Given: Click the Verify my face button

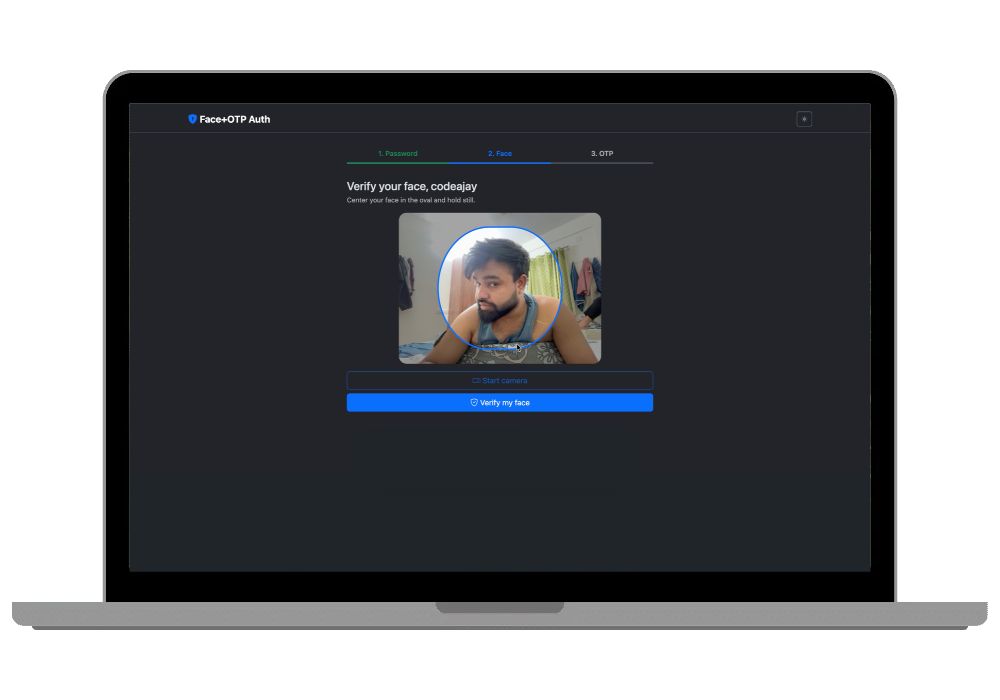Looking at the screenshot, I should point(499,403).
